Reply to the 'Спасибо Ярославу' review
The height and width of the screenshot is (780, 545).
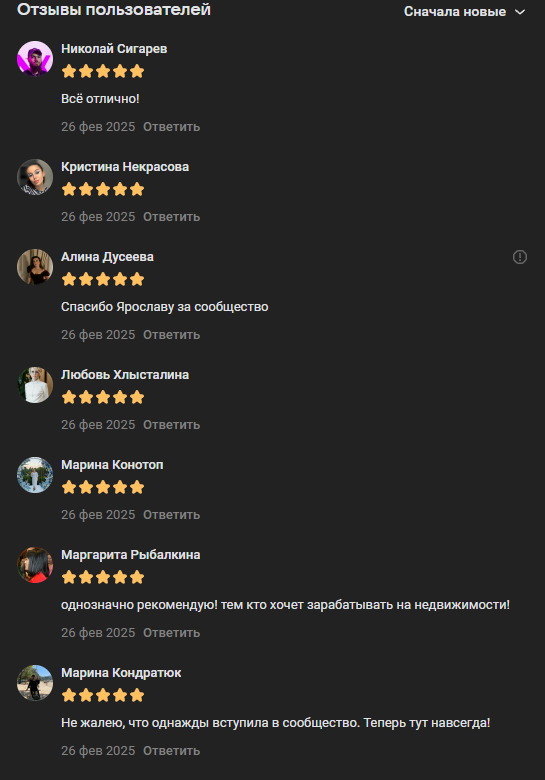172,335
